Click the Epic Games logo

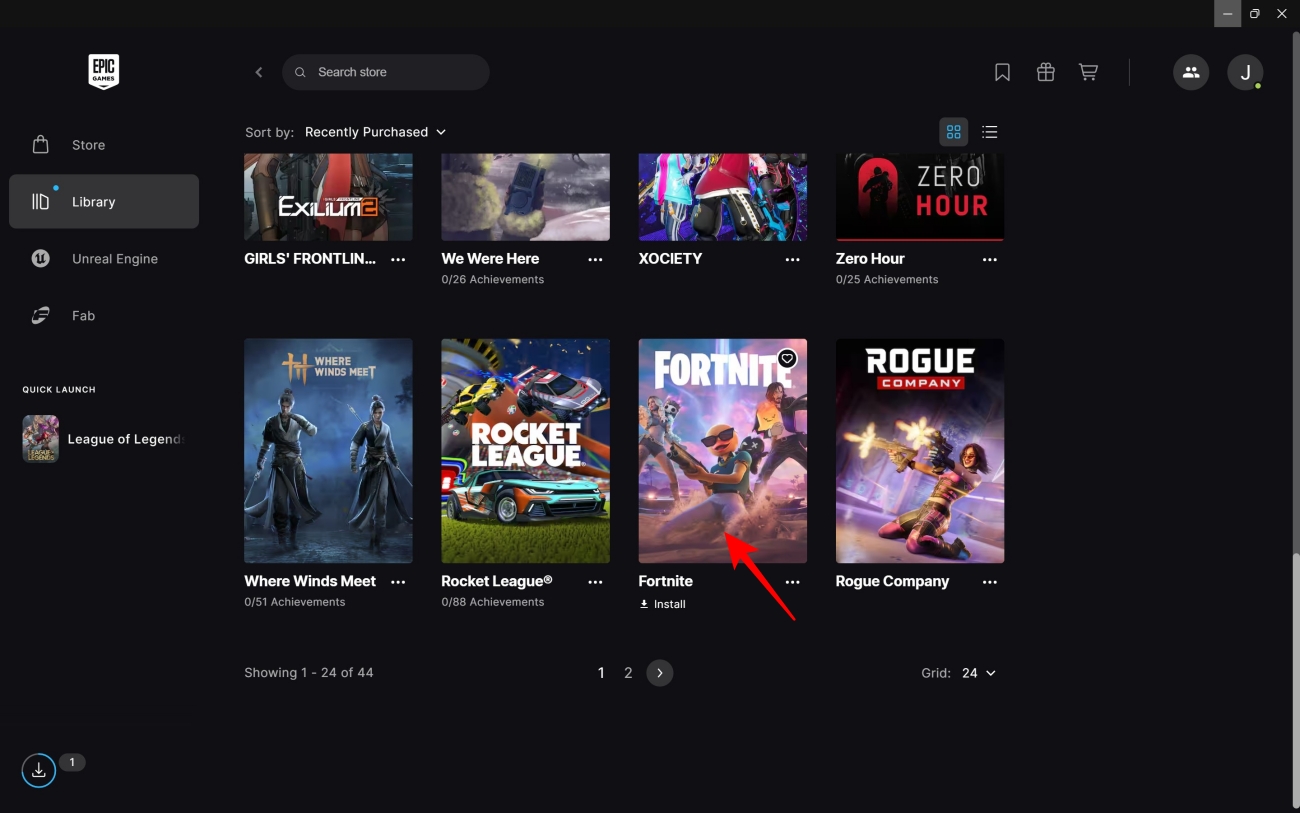click(x=103, y=72)
